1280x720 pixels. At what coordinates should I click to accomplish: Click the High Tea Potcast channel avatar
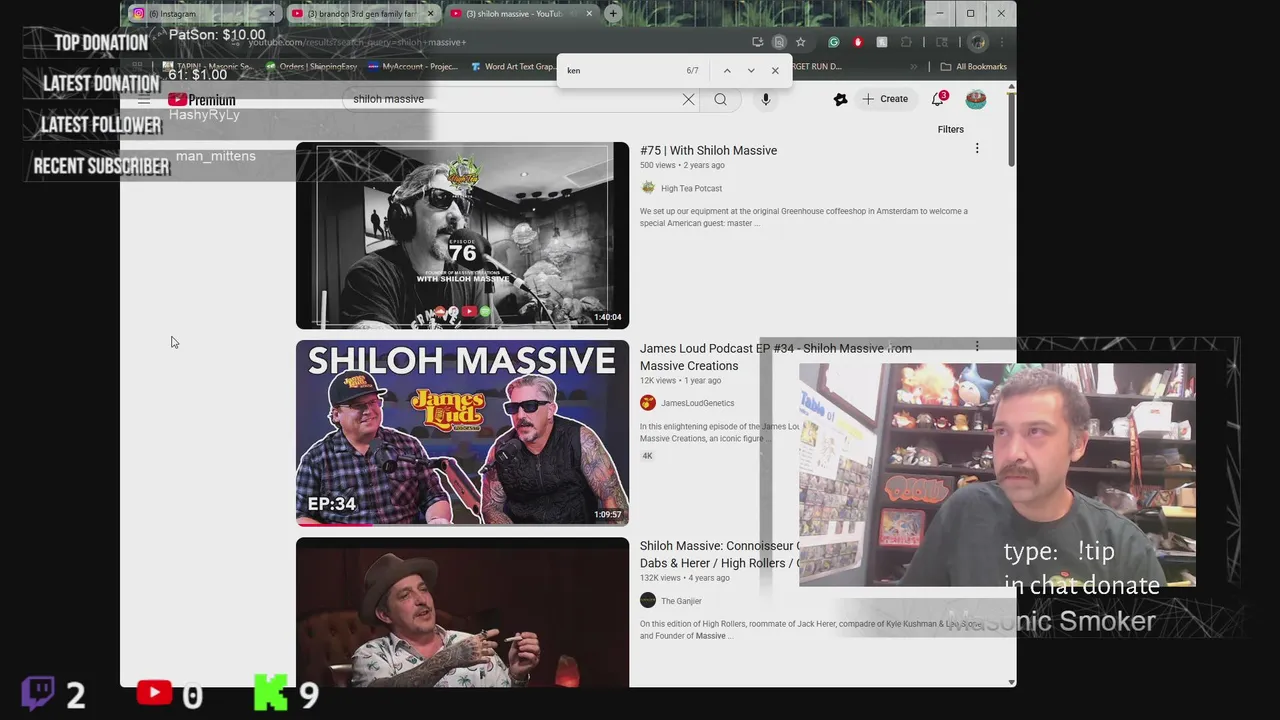[648, 188]
